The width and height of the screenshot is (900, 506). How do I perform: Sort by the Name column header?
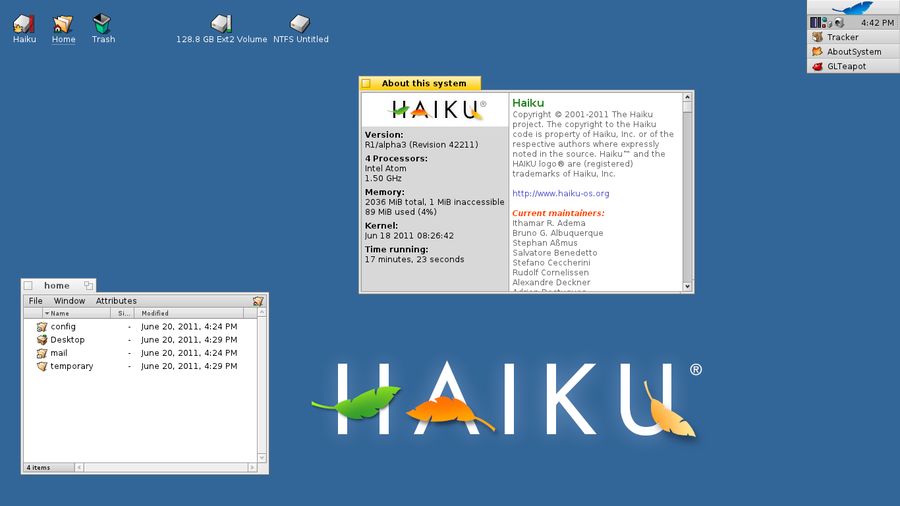pyautogui.click(x=76, y=313)
